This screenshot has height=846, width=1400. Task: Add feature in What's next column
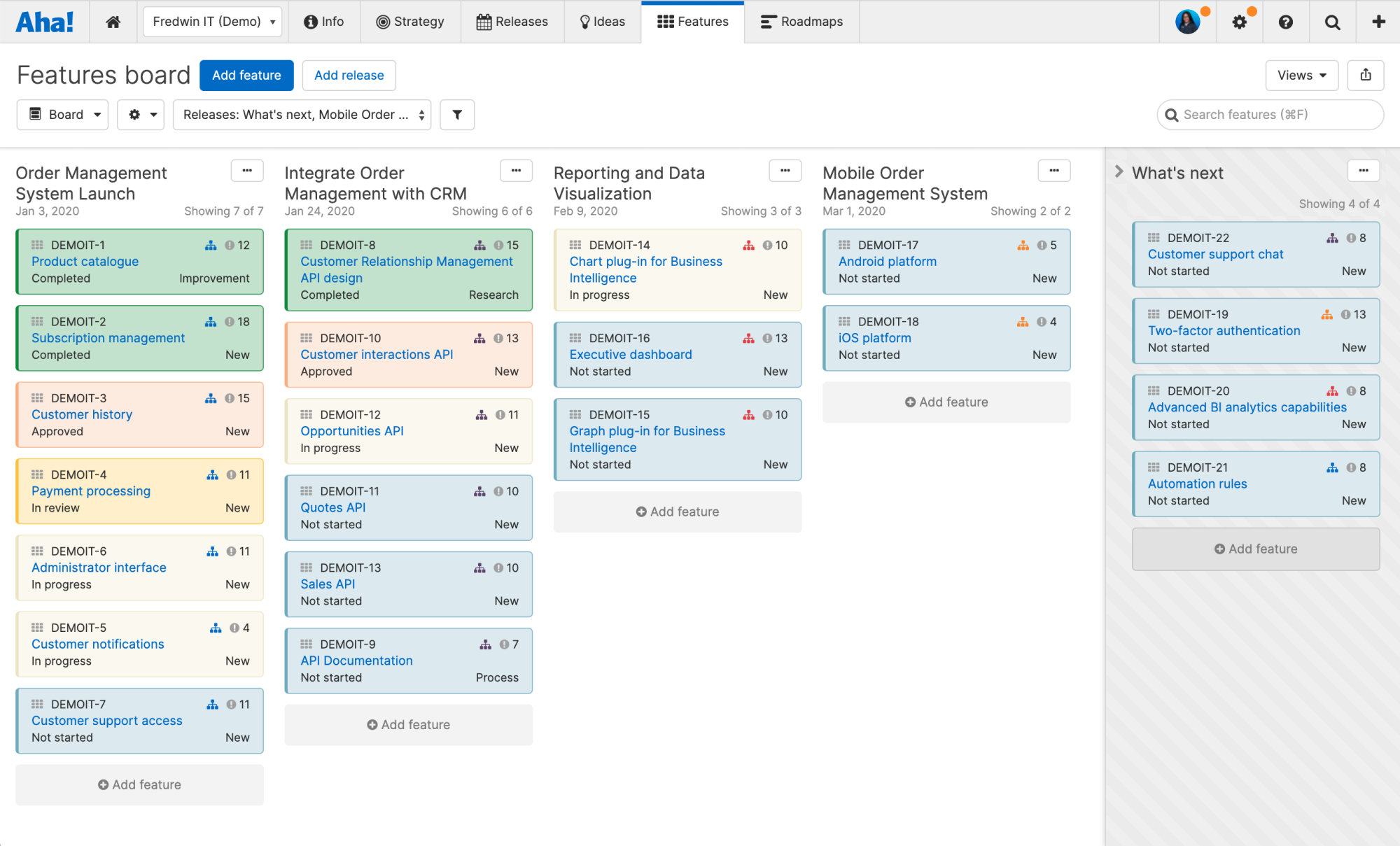pos(1256,549)
